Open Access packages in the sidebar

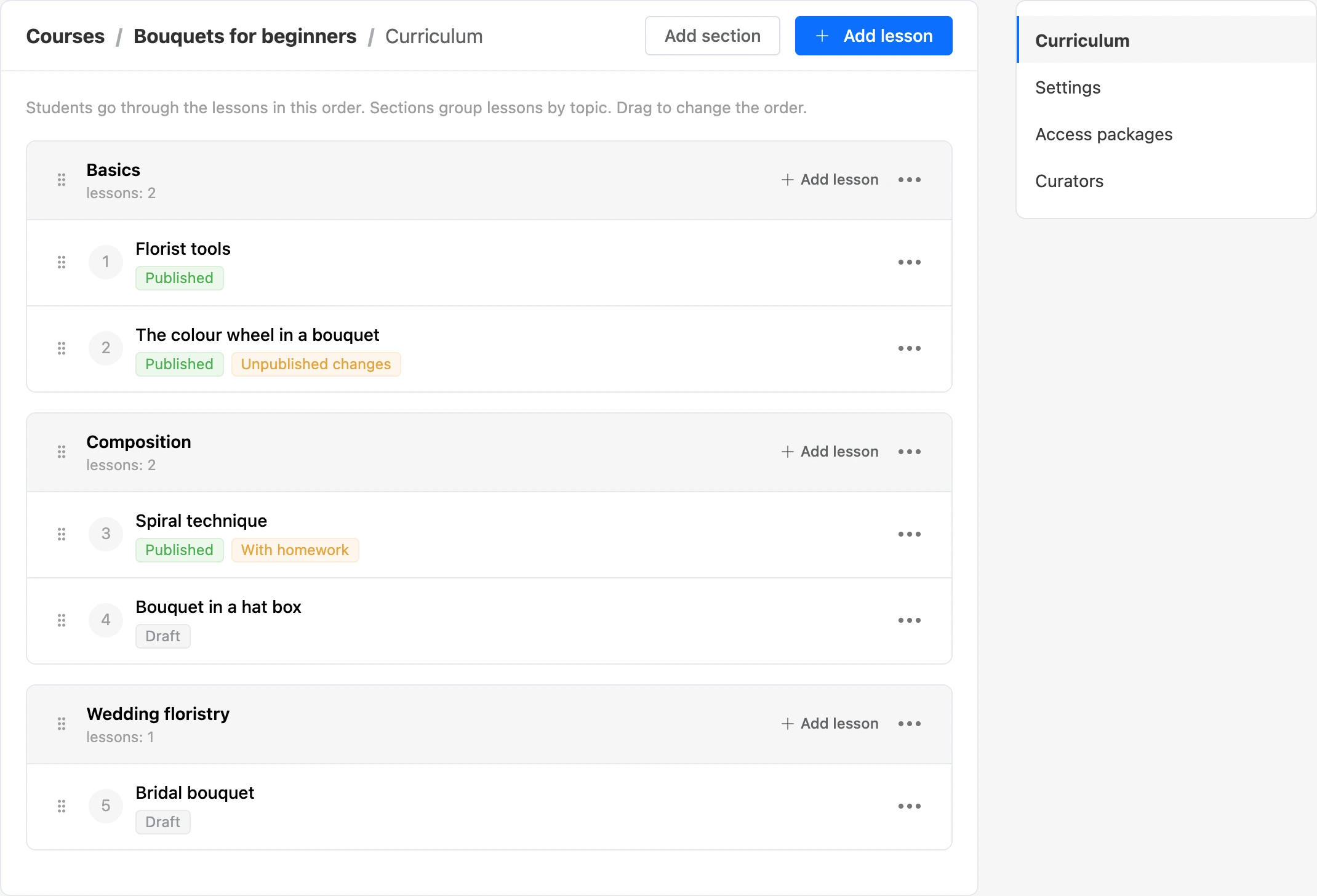point(1166,134)
